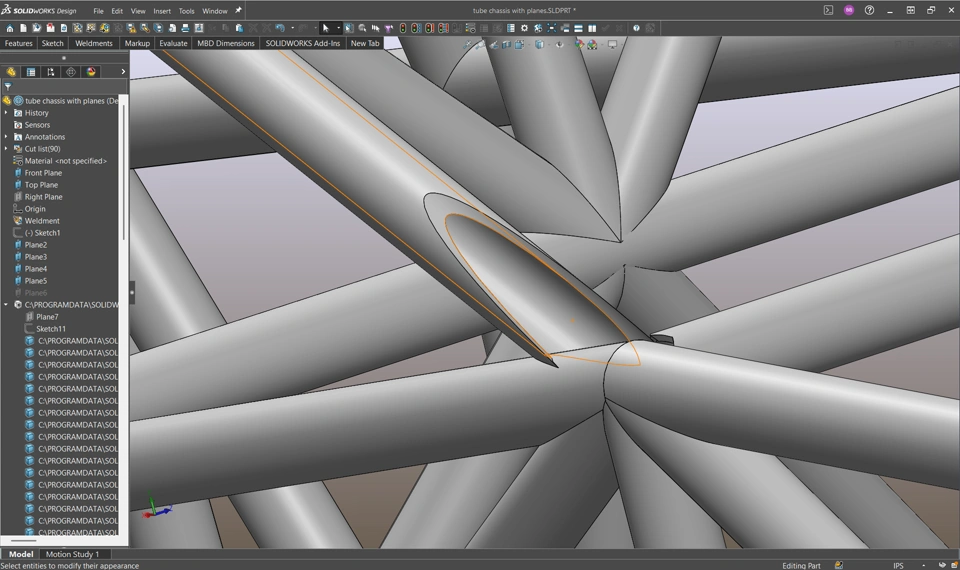
Task: Open the Weldments ribbon tab
Action: [94, 44]
